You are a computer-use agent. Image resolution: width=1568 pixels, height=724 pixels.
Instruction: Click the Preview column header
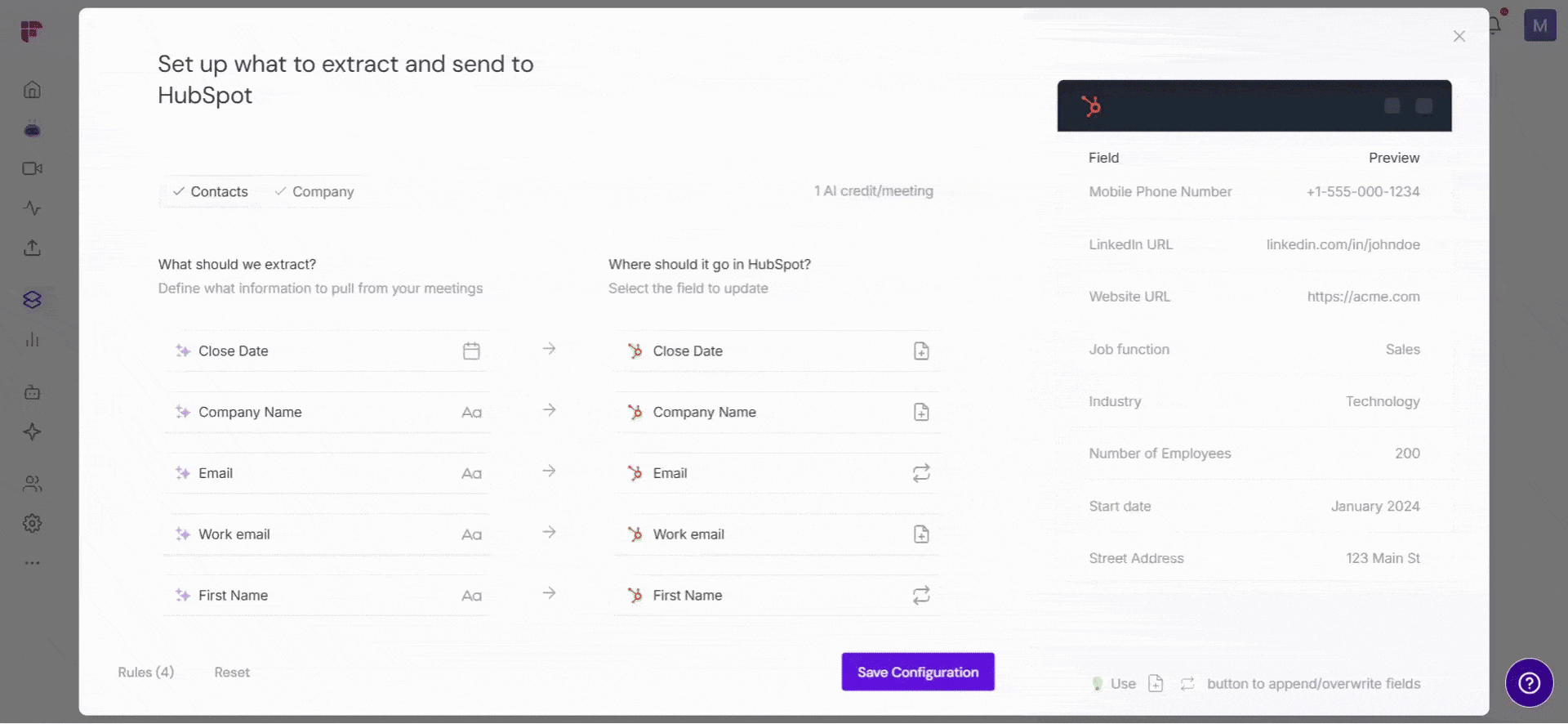pyautogui.click(x=1394, y=158)
